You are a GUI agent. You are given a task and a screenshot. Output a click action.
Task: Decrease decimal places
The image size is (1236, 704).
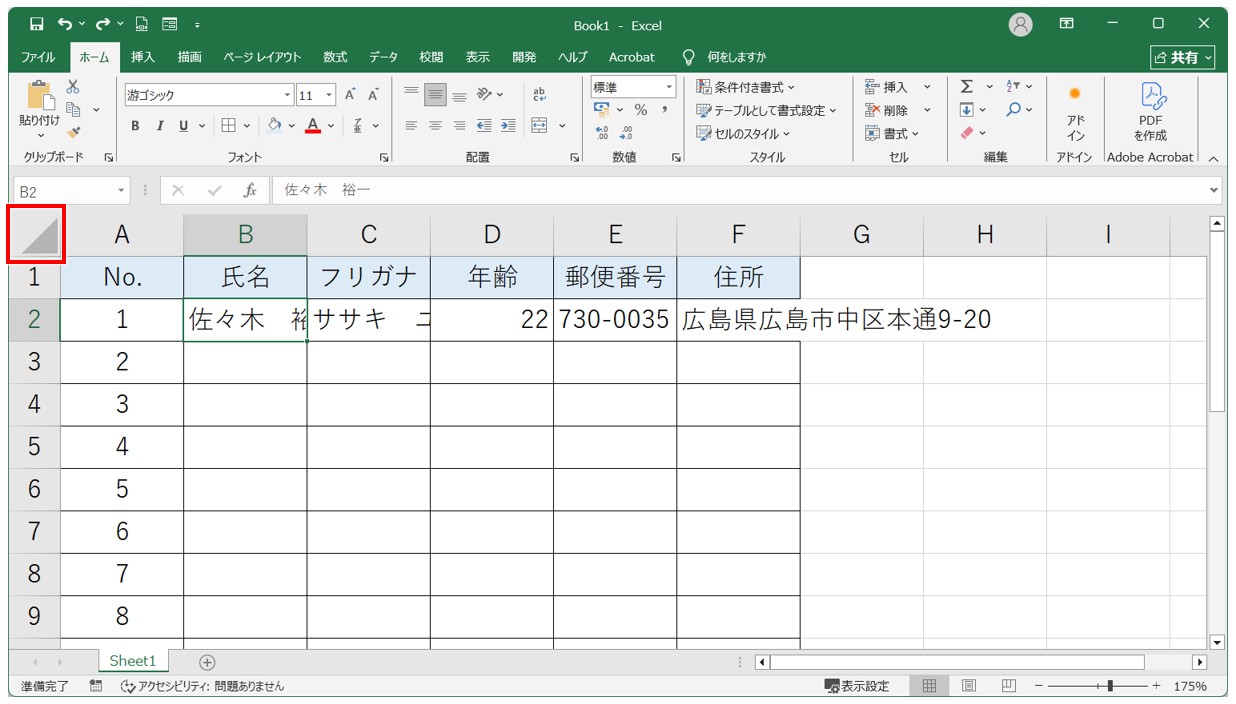tap(626, 133)
